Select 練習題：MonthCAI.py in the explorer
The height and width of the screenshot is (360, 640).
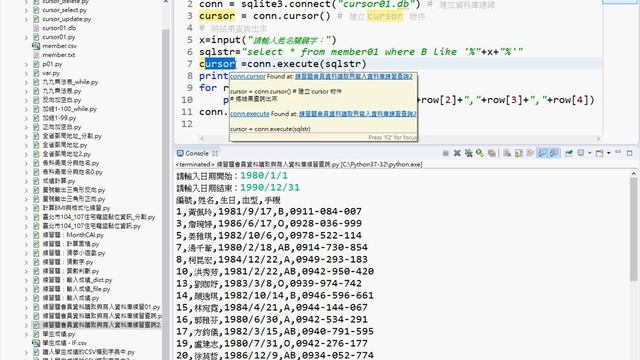pos(73,235)
